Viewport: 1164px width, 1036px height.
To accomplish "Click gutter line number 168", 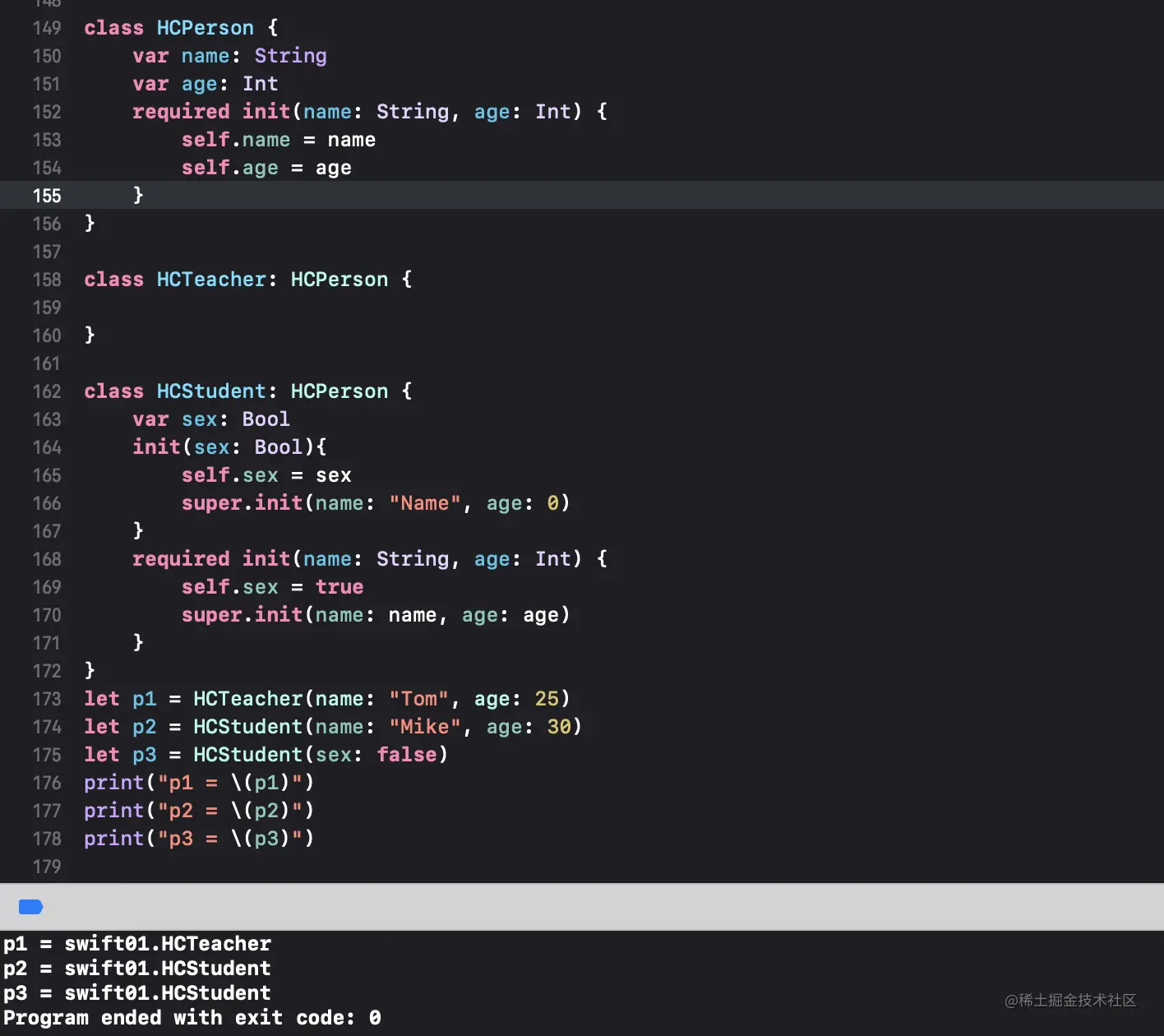I will click(47, 559).
